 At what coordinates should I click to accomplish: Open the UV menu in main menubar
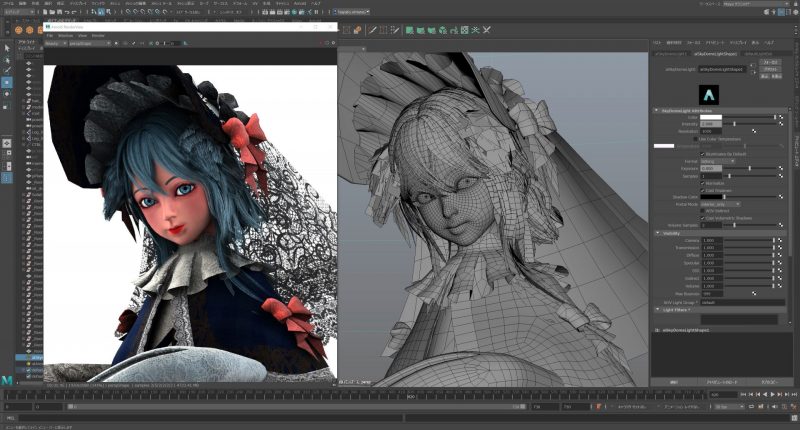coord(255,3)
